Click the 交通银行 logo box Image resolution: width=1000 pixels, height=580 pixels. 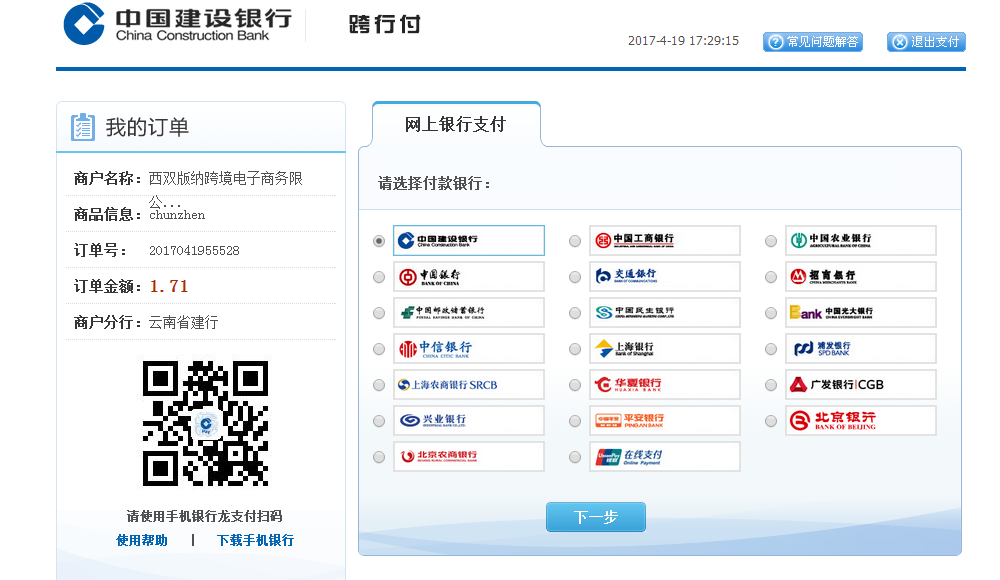665,277
